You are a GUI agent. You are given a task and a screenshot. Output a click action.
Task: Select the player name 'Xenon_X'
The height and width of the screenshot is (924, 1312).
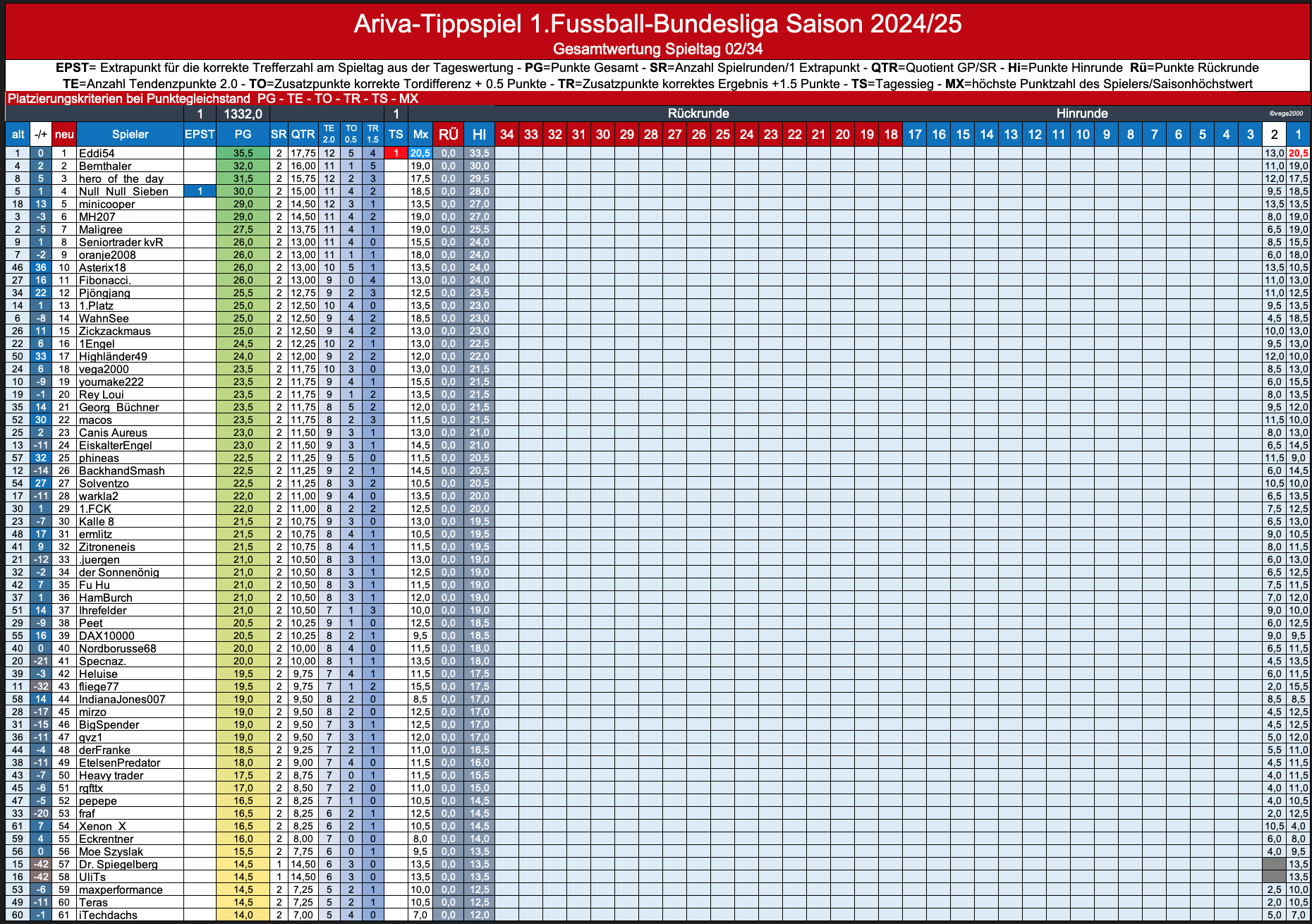tap(103, 826)
